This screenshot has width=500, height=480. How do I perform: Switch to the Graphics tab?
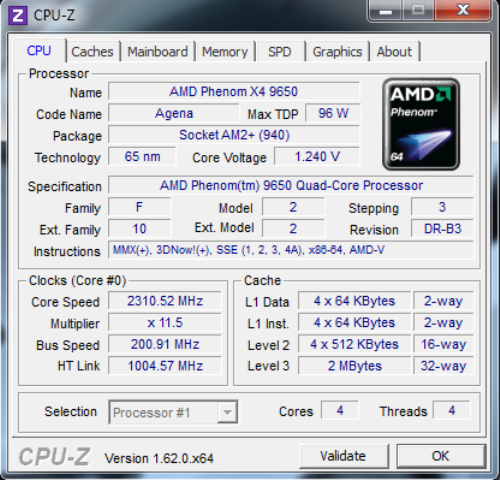tap(337, 52)
